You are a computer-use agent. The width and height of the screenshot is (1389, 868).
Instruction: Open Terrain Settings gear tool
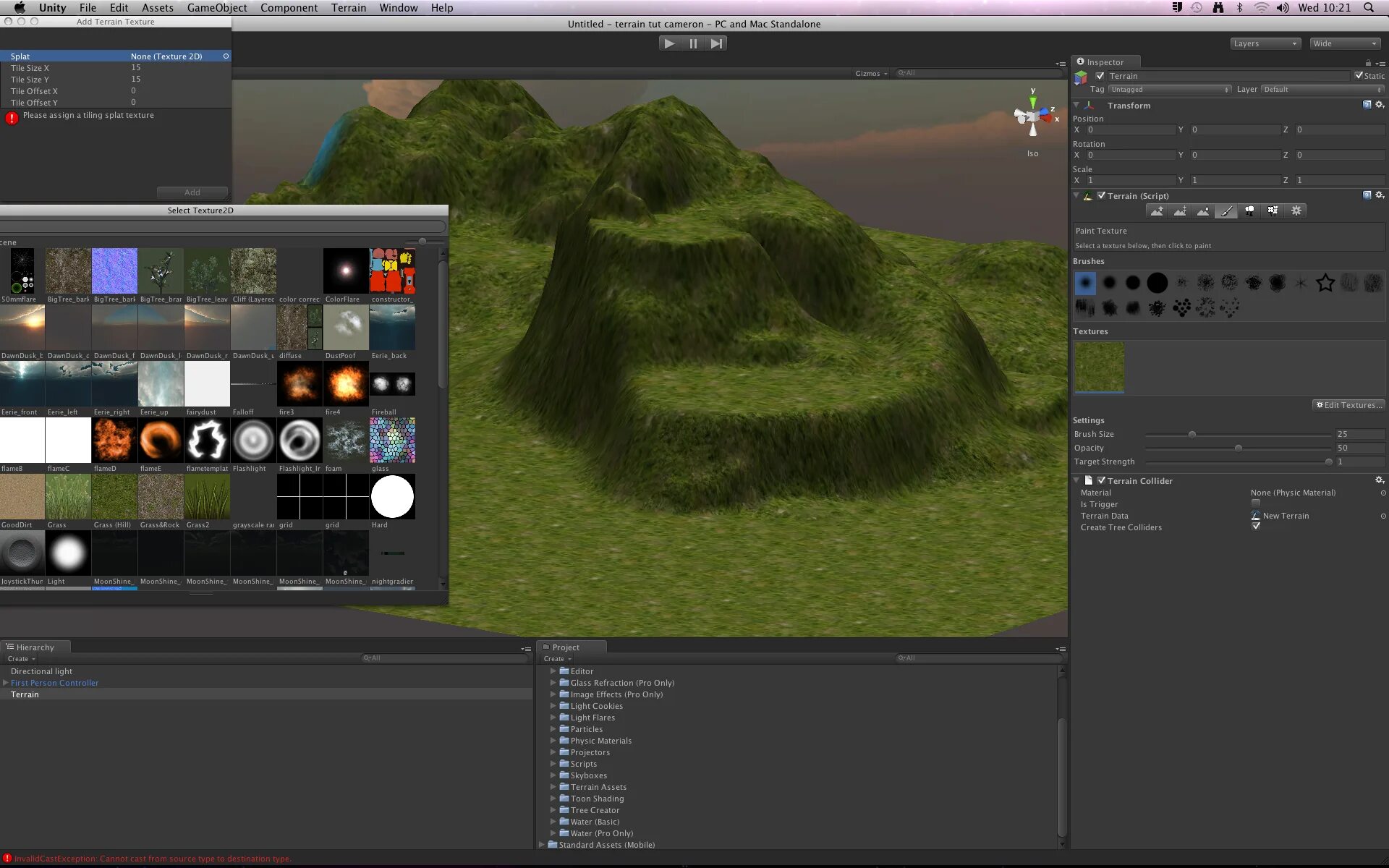point(1296,210)
